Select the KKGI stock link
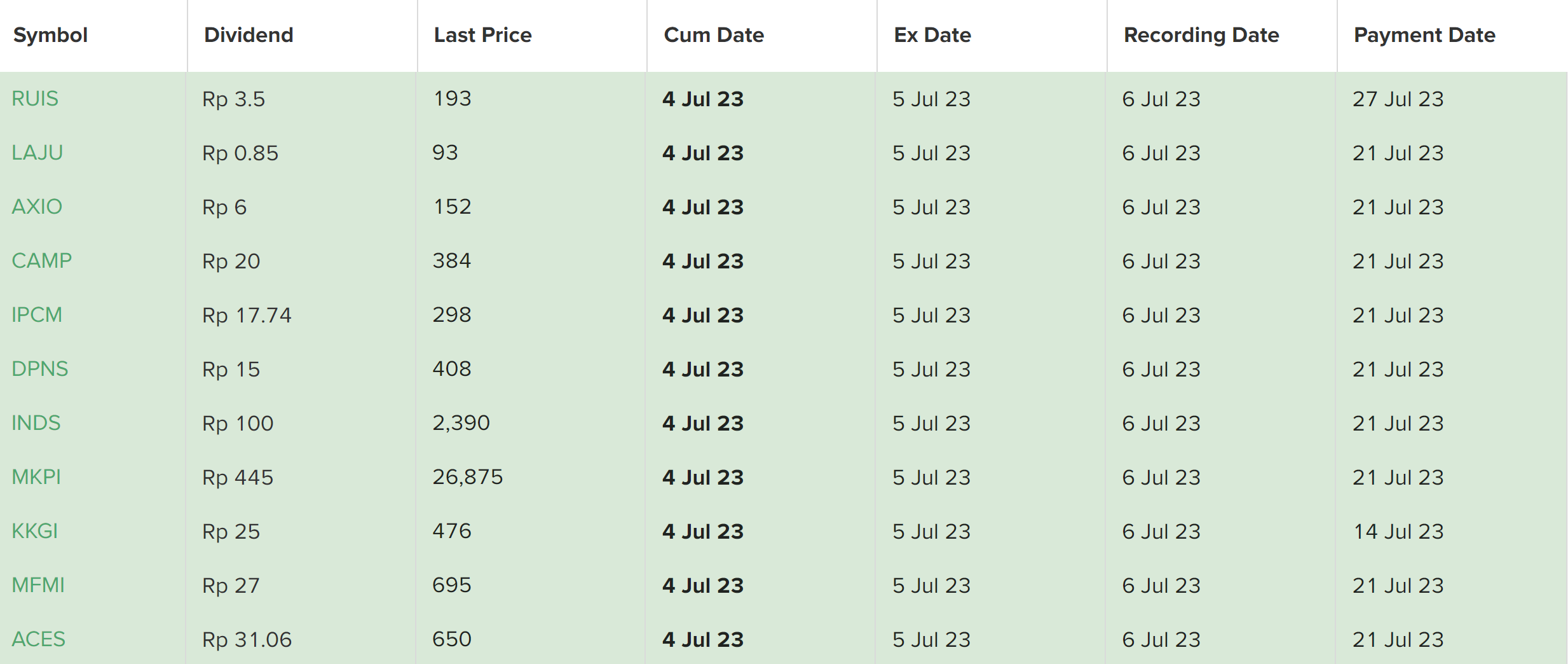 tap(35, 531)
